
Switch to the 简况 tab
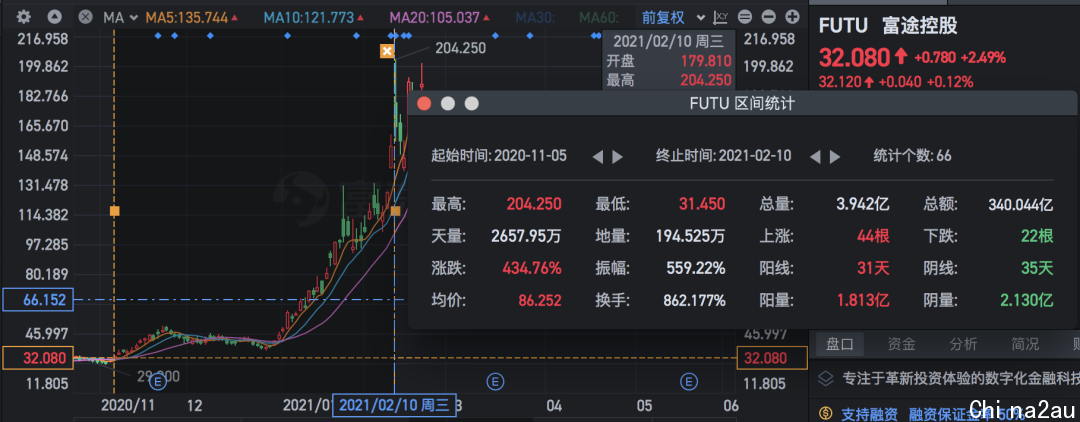(x=1025, y=344)
